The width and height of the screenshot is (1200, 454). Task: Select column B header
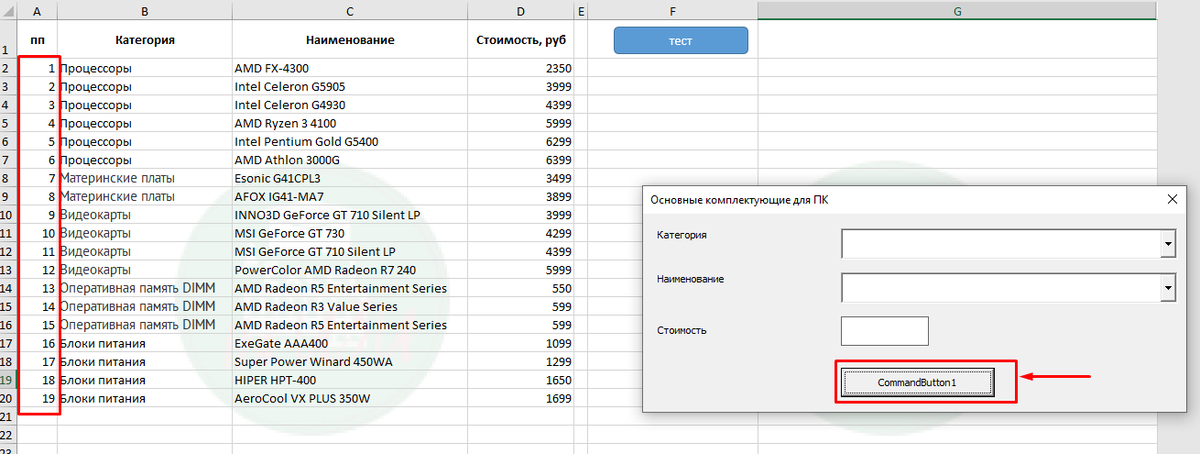pos(145,11)
